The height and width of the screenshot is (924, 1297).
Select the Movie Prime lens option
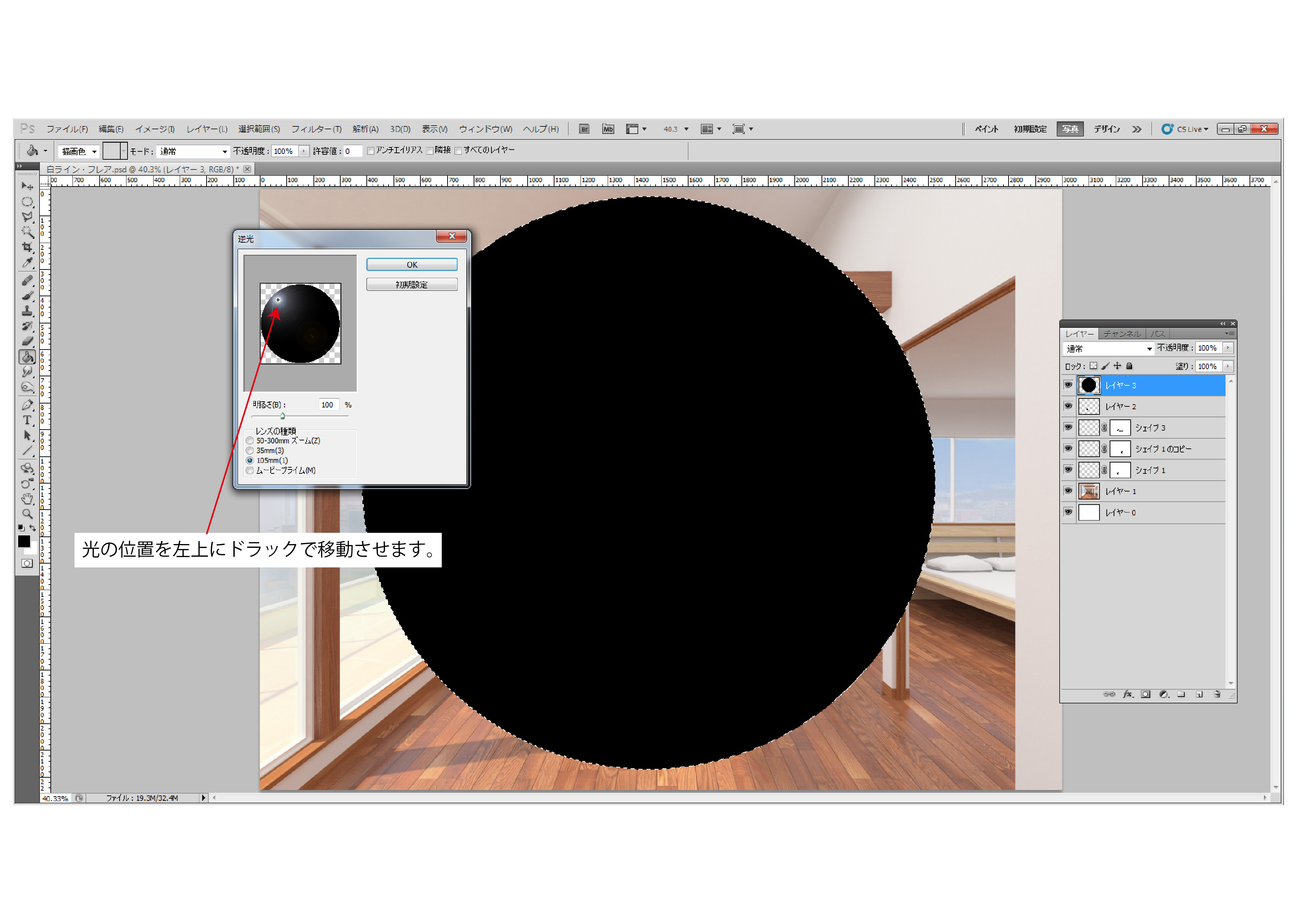(250, 471)
